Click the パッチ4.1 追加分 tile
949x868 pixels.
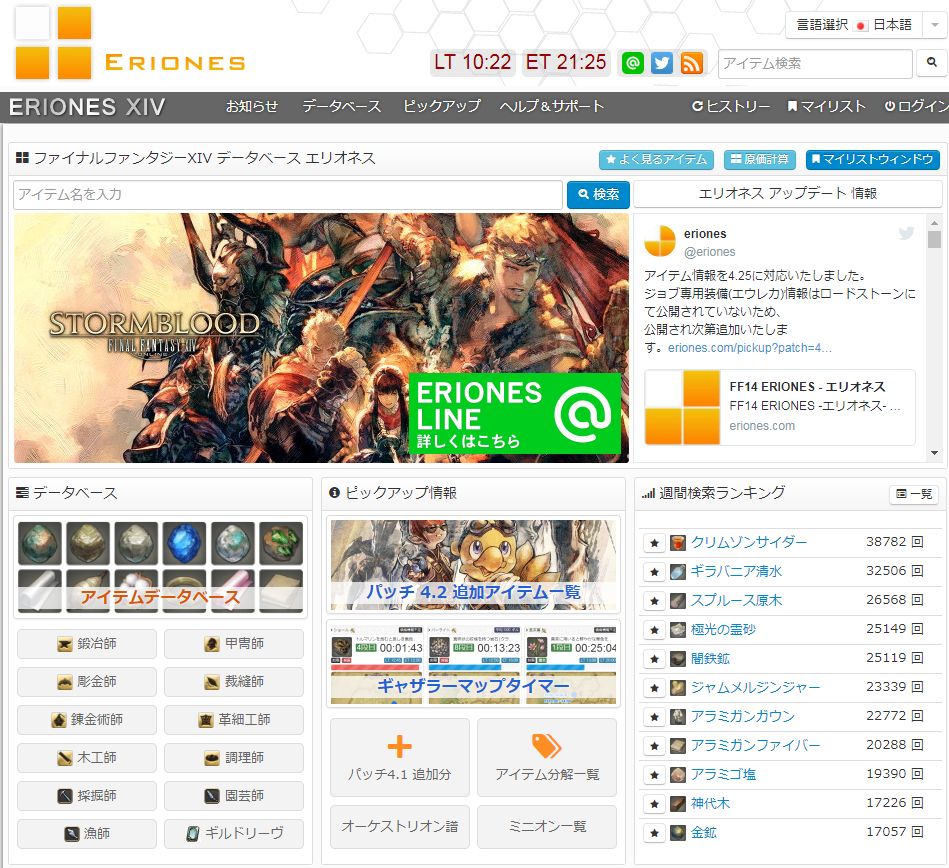click(x=399, y=757)
